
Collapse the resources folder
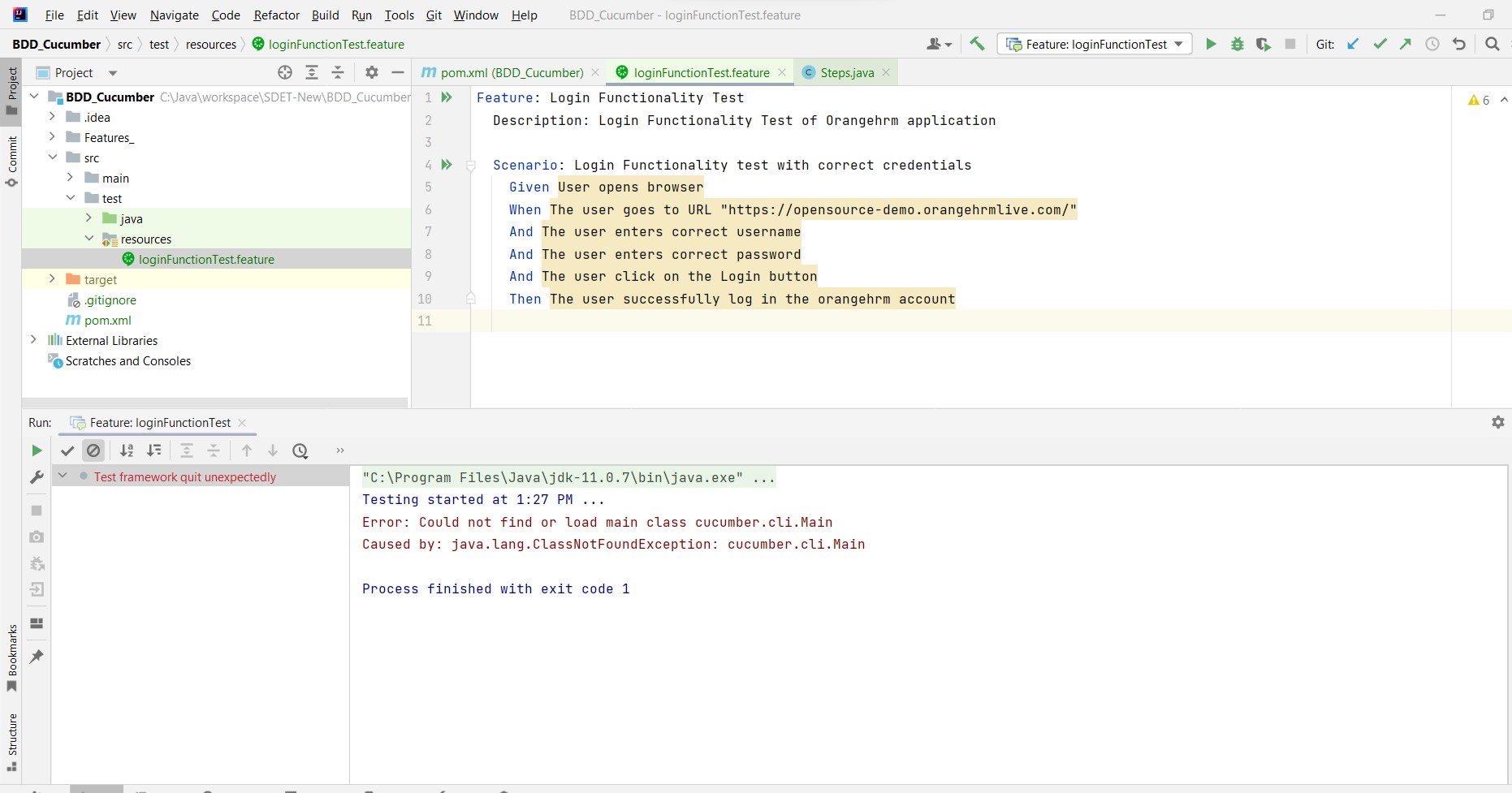(90, 239)
